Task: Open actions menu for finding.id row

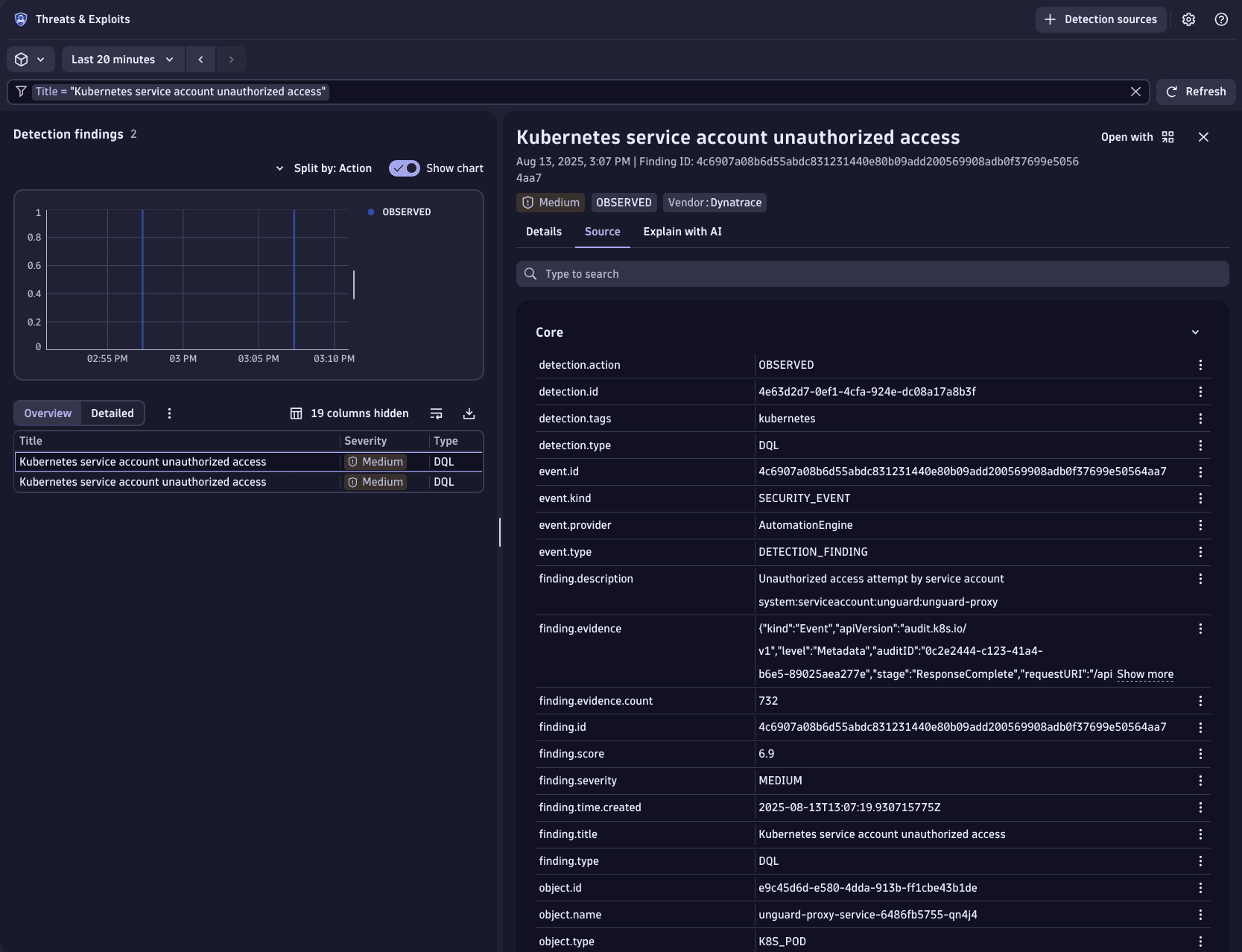Action: coord(1200,728)
